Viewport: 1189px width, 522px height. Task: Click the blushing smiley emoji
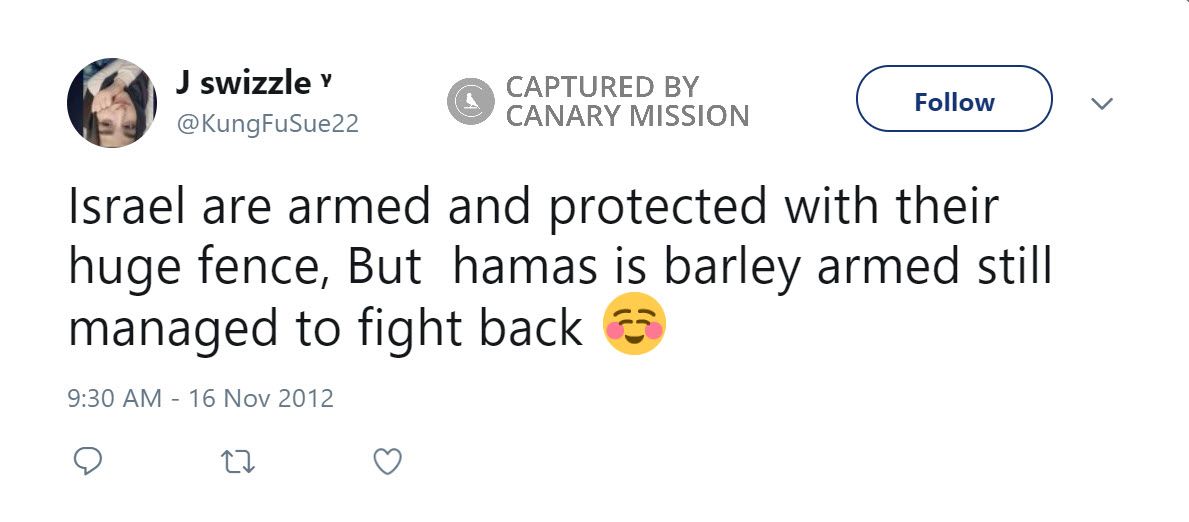tap(634, 329)
